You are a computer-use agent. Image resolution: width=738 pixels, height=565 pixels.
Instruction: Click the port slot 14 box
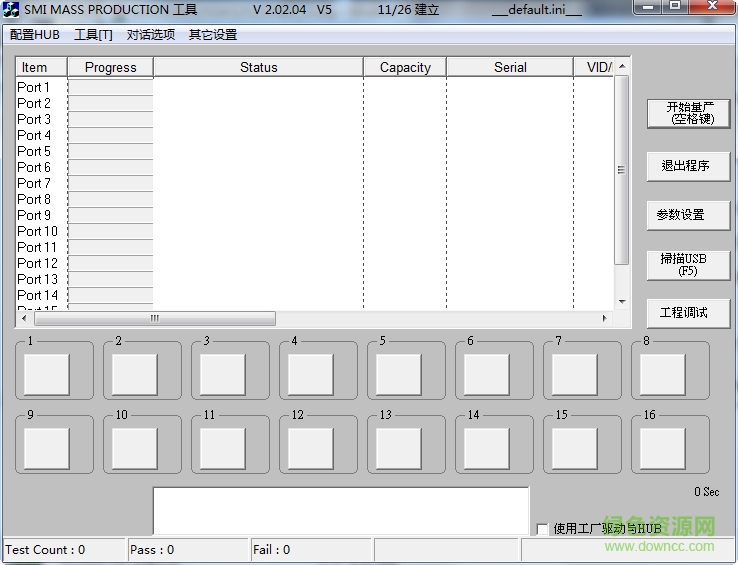pos(487,449)
